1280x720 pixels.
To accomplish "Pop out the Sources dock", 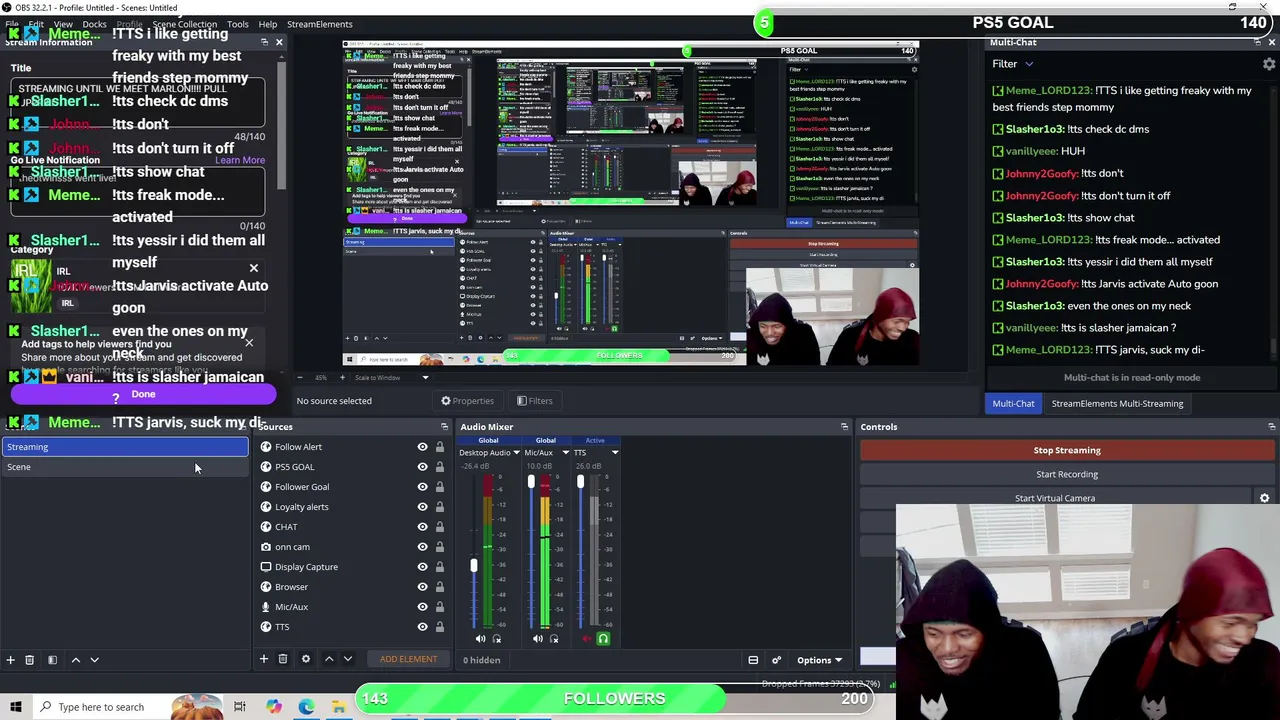I will pos(444,427).
